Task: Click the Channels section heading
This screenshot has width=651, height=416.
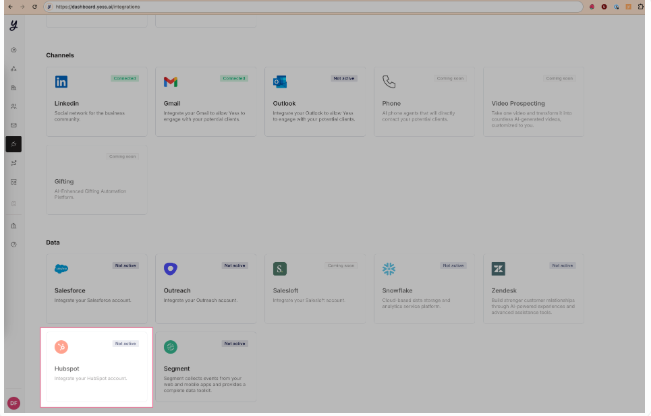Action: (60, 55)
